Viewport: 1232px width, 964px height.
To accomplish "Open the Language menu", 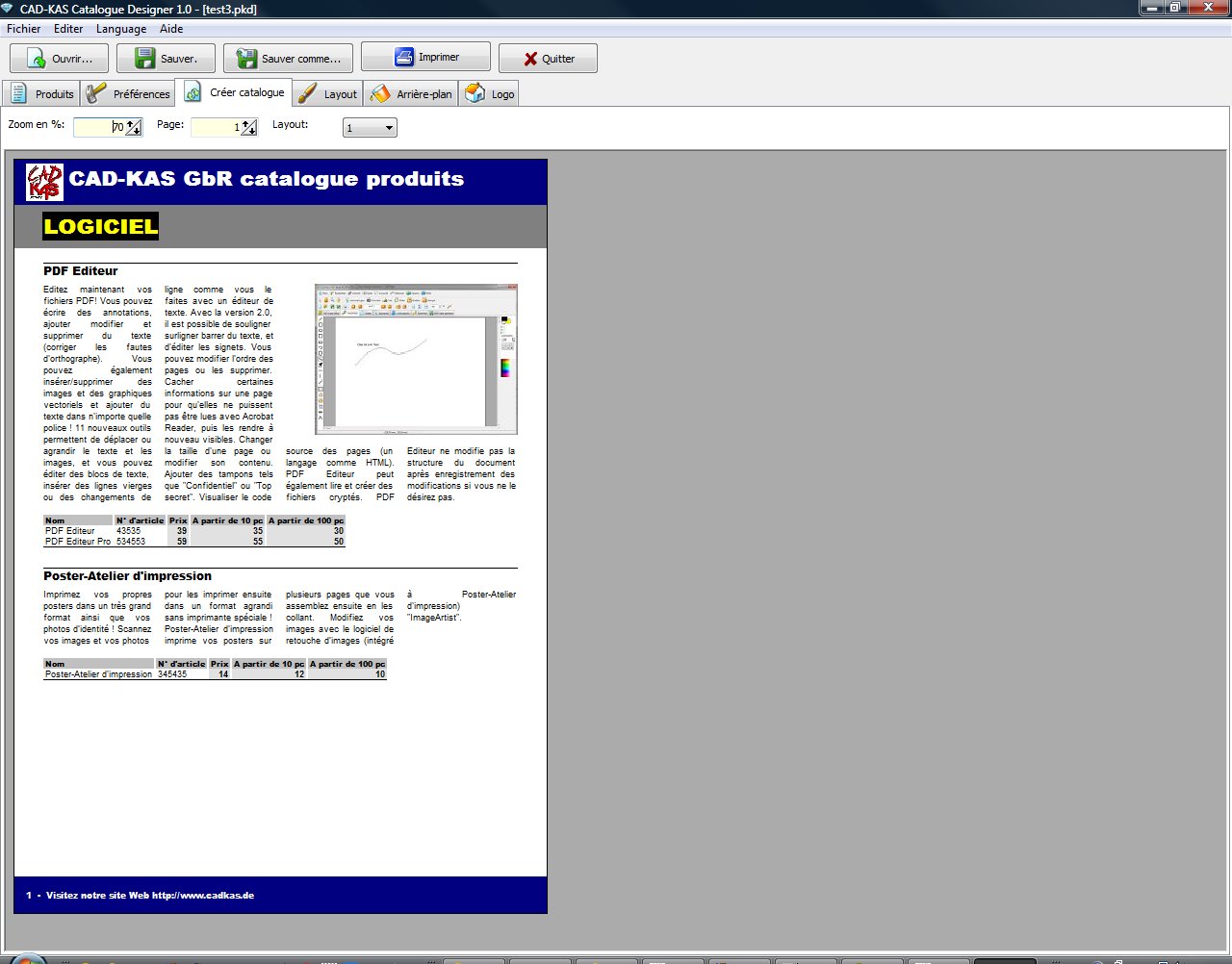I will coord(121,29).
